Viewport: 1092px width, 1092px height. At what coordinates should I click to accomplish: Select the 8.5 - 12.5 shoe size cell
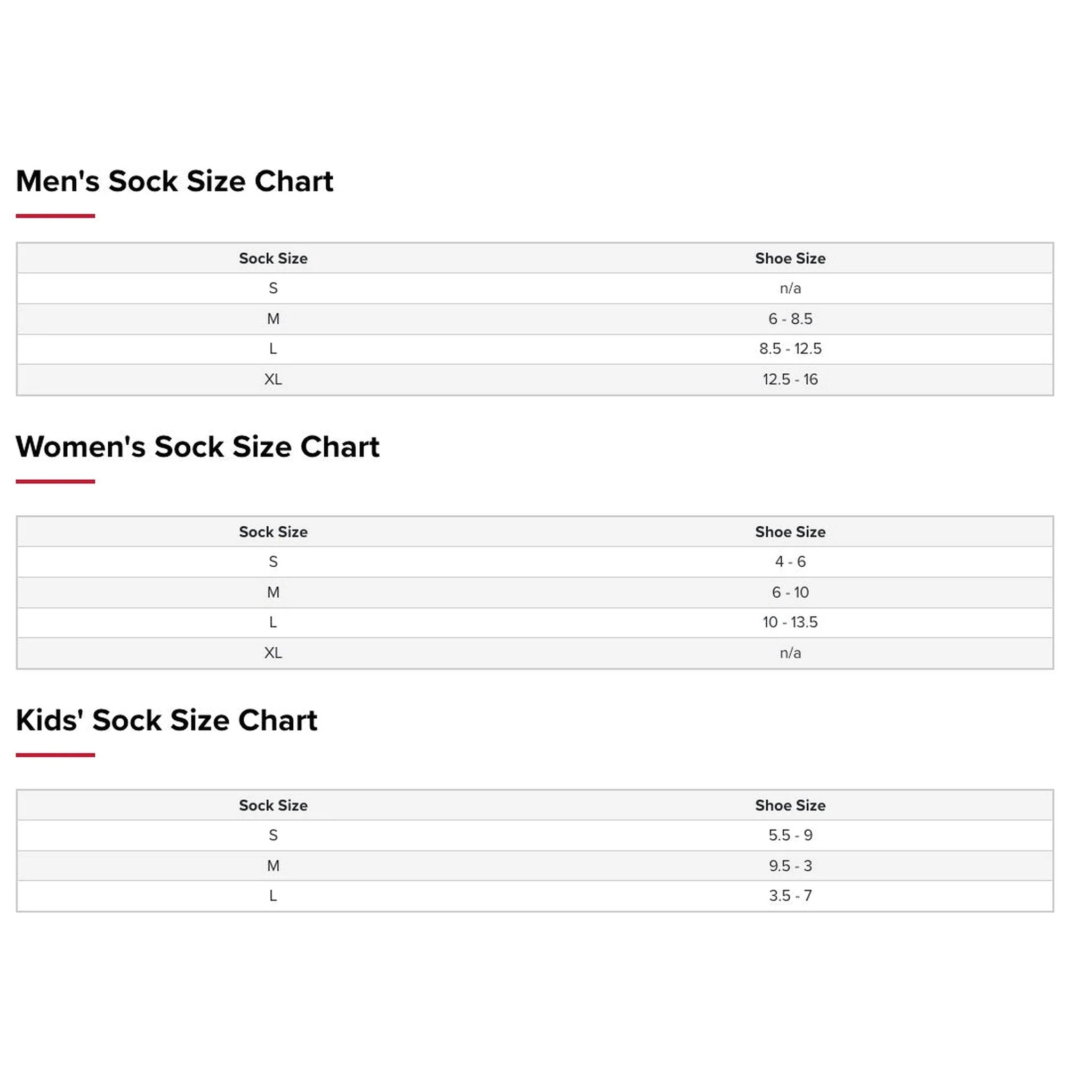790,349
